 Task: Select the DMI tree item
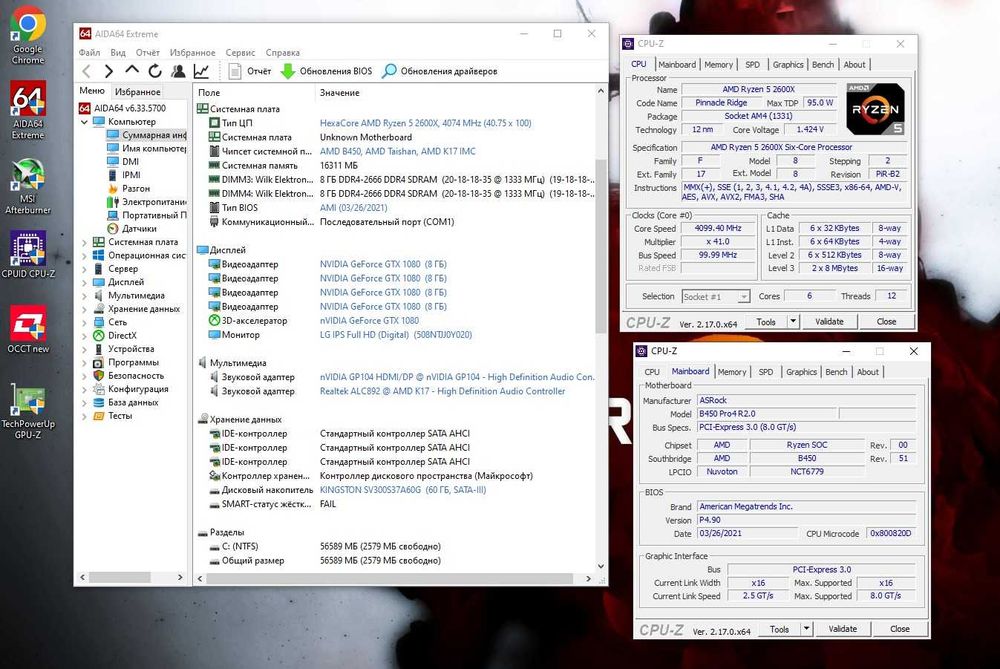click(123, 162)
